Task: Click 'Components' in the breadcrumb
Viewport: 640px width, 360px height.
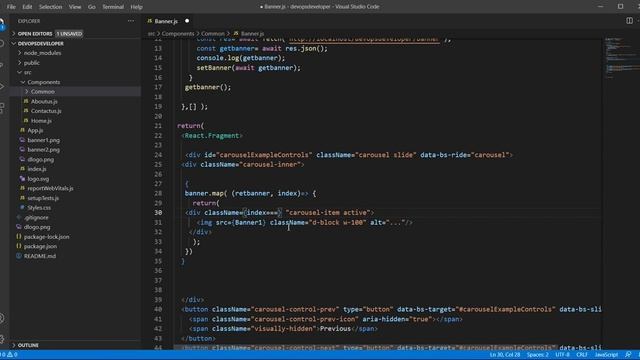Action: (x=178, y=33)
